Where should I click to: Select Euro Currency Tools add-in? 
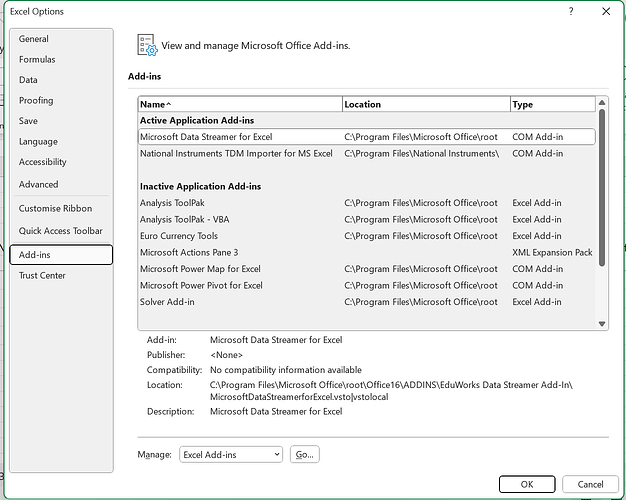[366, 236]
